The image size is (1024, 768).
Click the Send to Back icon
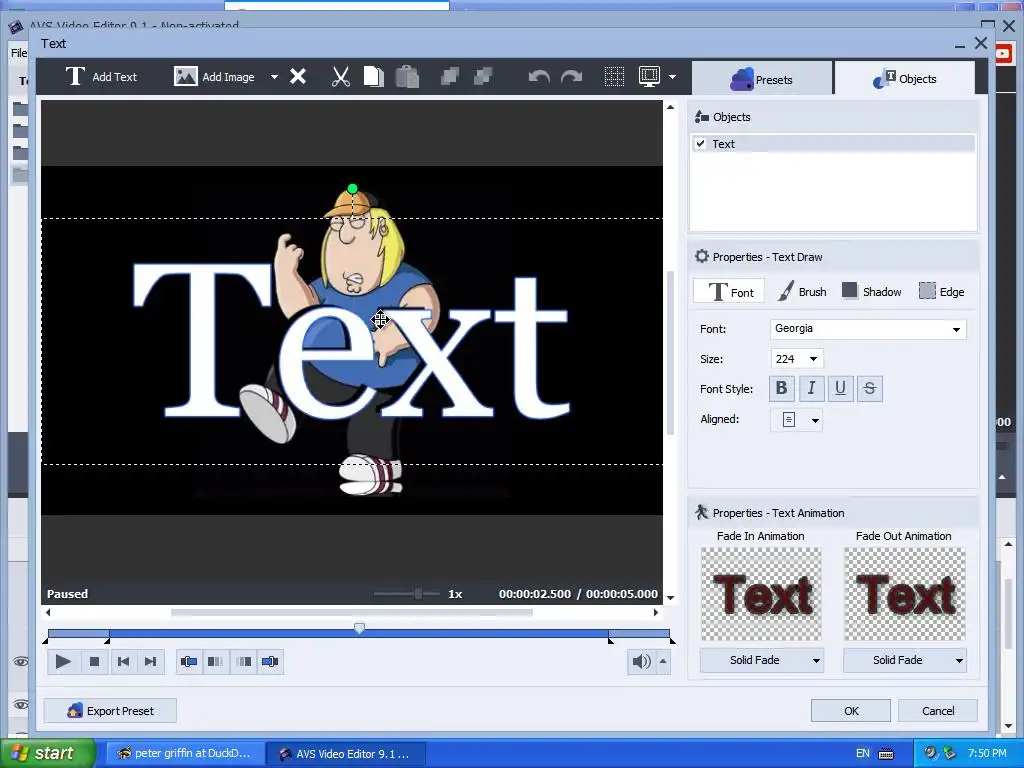coord(483,76)
